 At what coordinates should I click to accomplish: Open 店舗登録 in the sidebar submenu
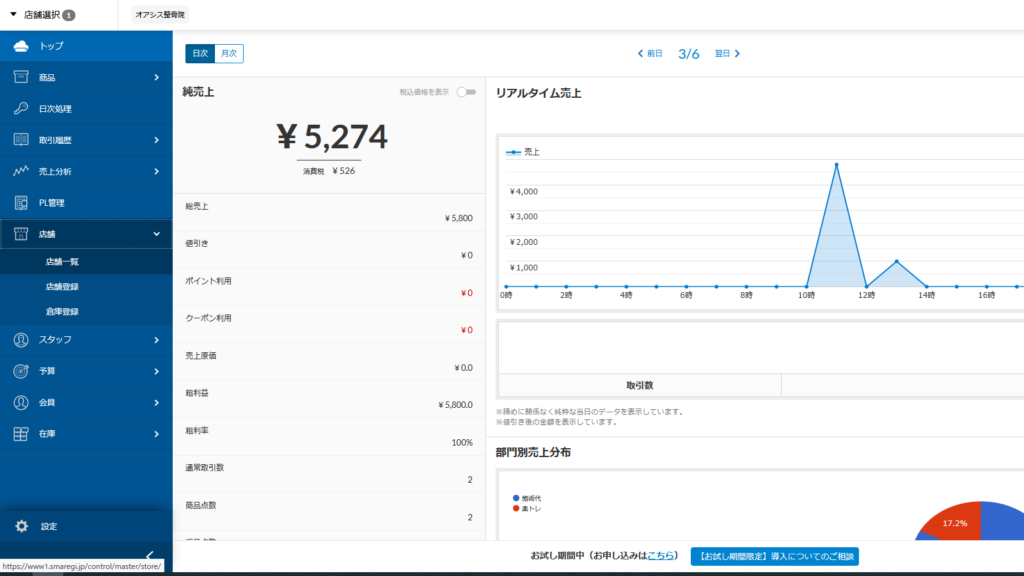coord(62,287)
